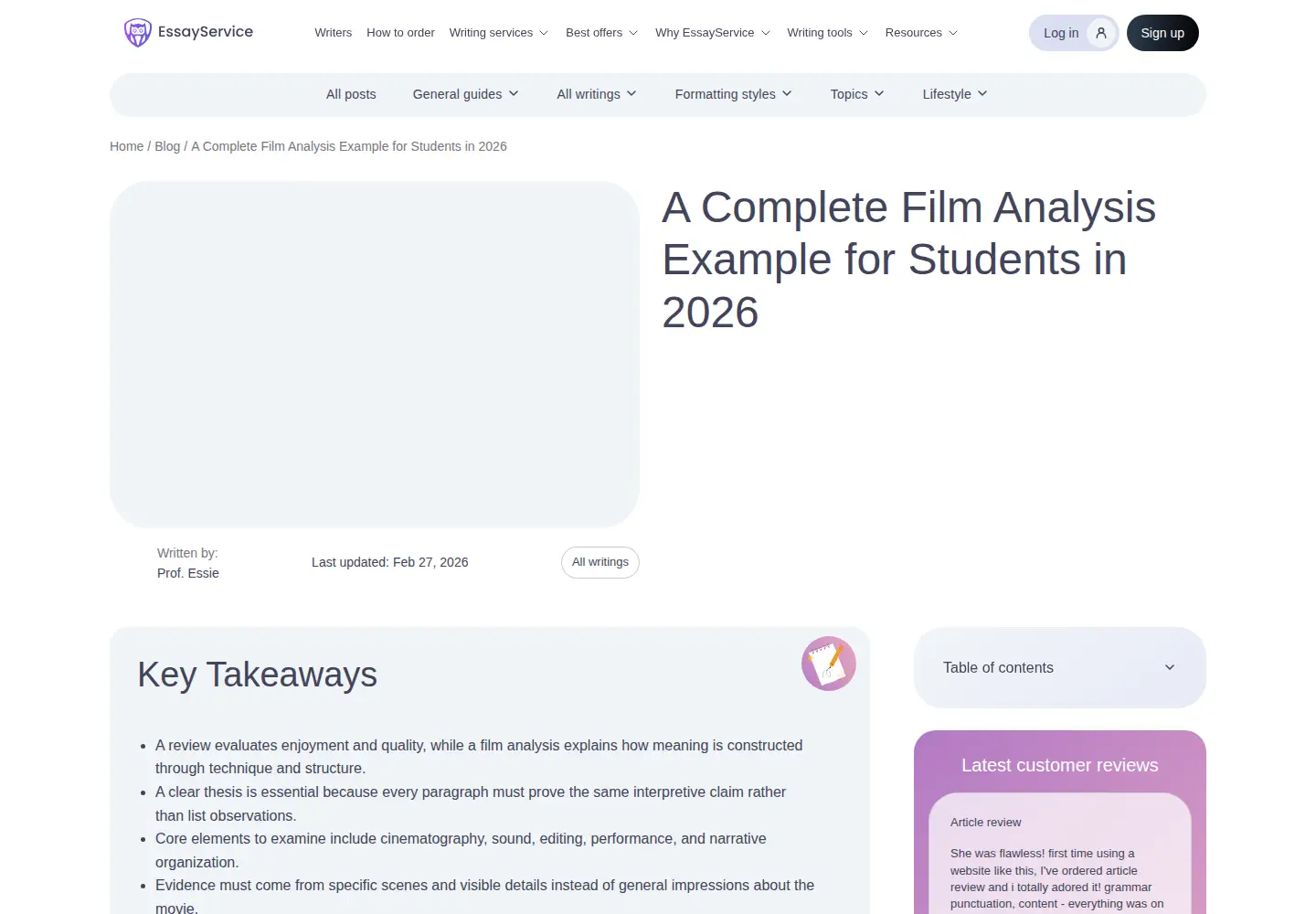This screenshot has height=914, width=1316.
Task: Click the takeaway about review versus film analysis
Action: click(x=479, y=757)
